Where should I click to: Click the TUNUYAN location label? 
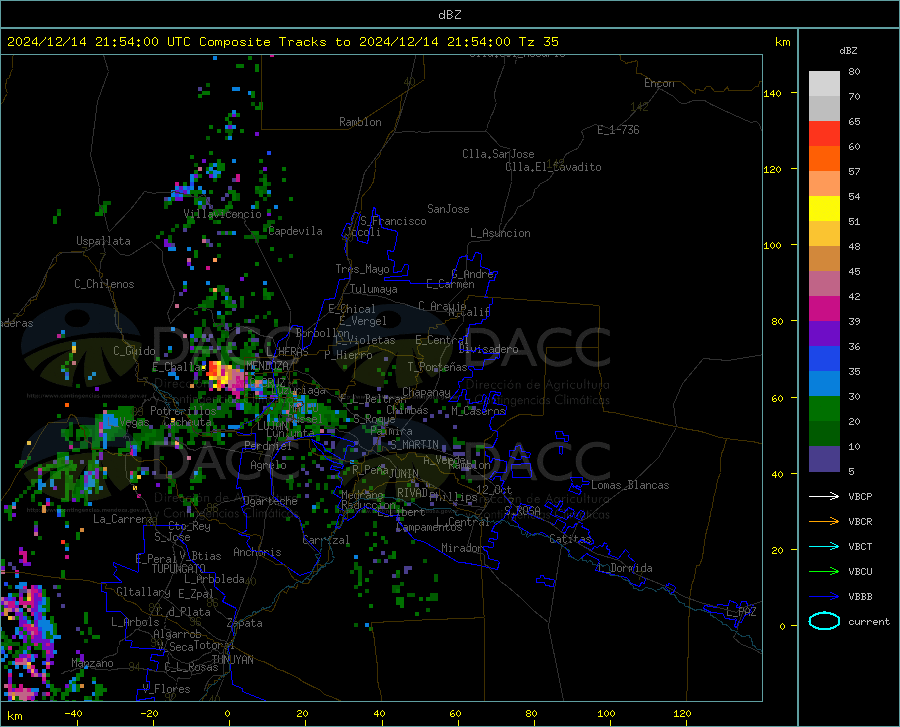coord(232,660)
